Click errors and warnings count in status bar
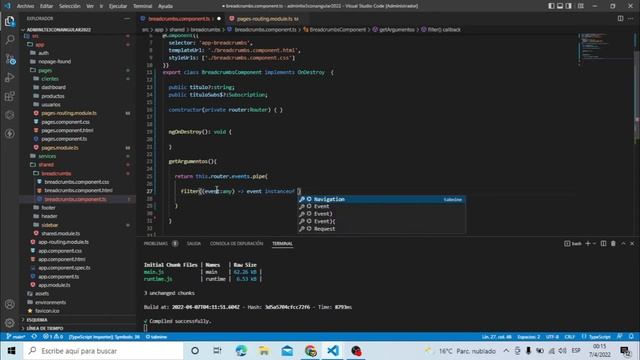Image resolution: width=640 pixels, height=360 pixels. click(x=53, y=337)
